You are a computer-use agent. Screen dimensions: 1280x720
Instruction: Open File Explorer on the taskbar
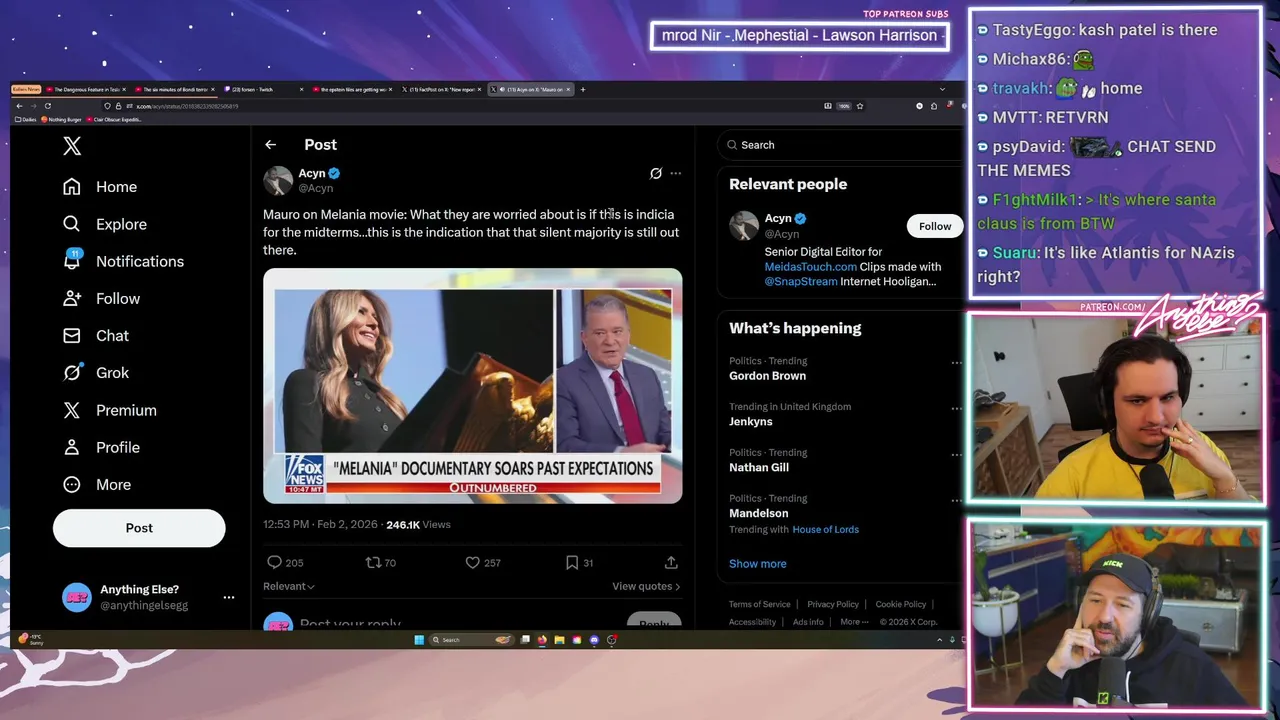coord(559,640)
